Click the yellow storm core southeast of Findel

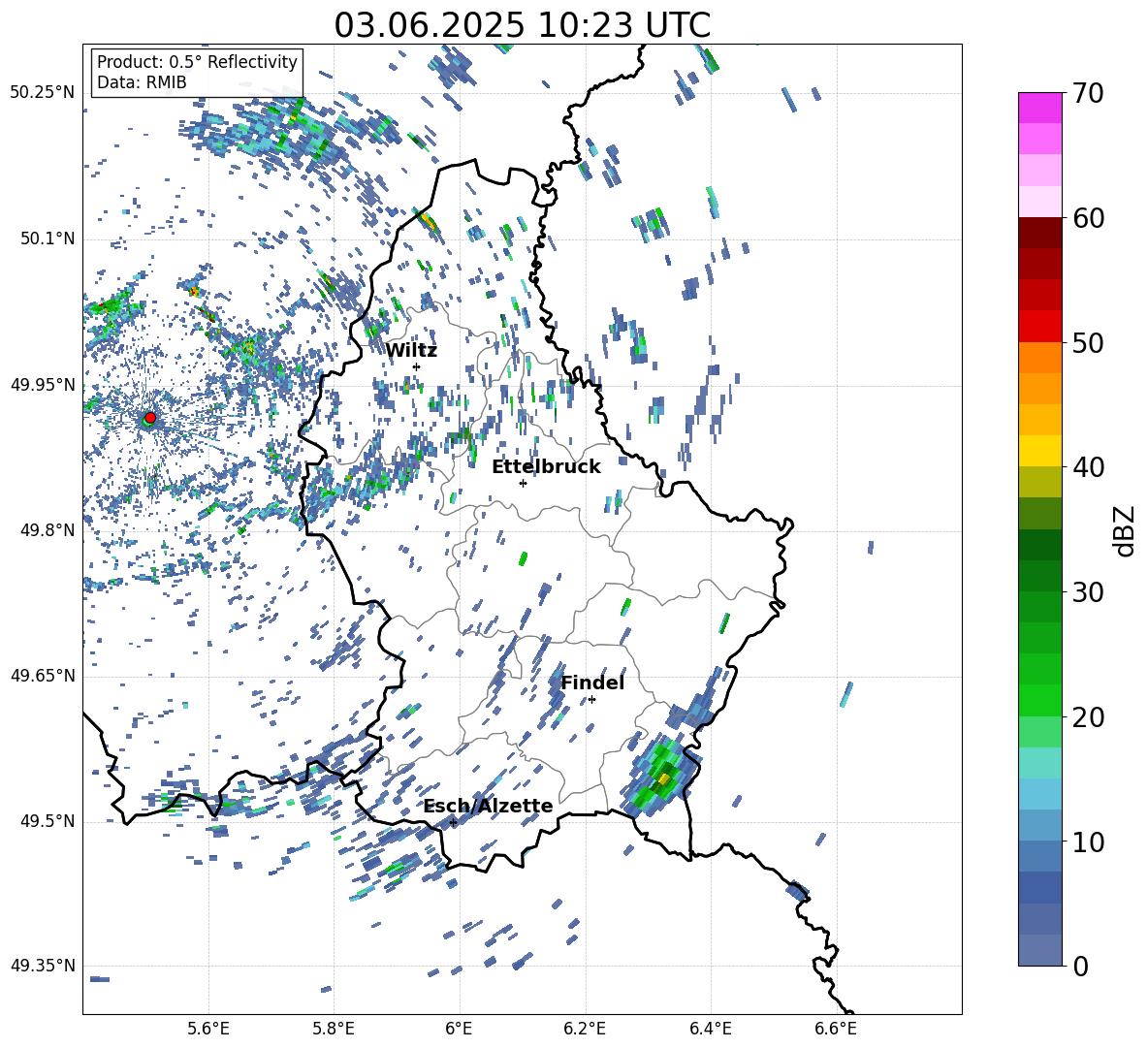click(665, 778)
